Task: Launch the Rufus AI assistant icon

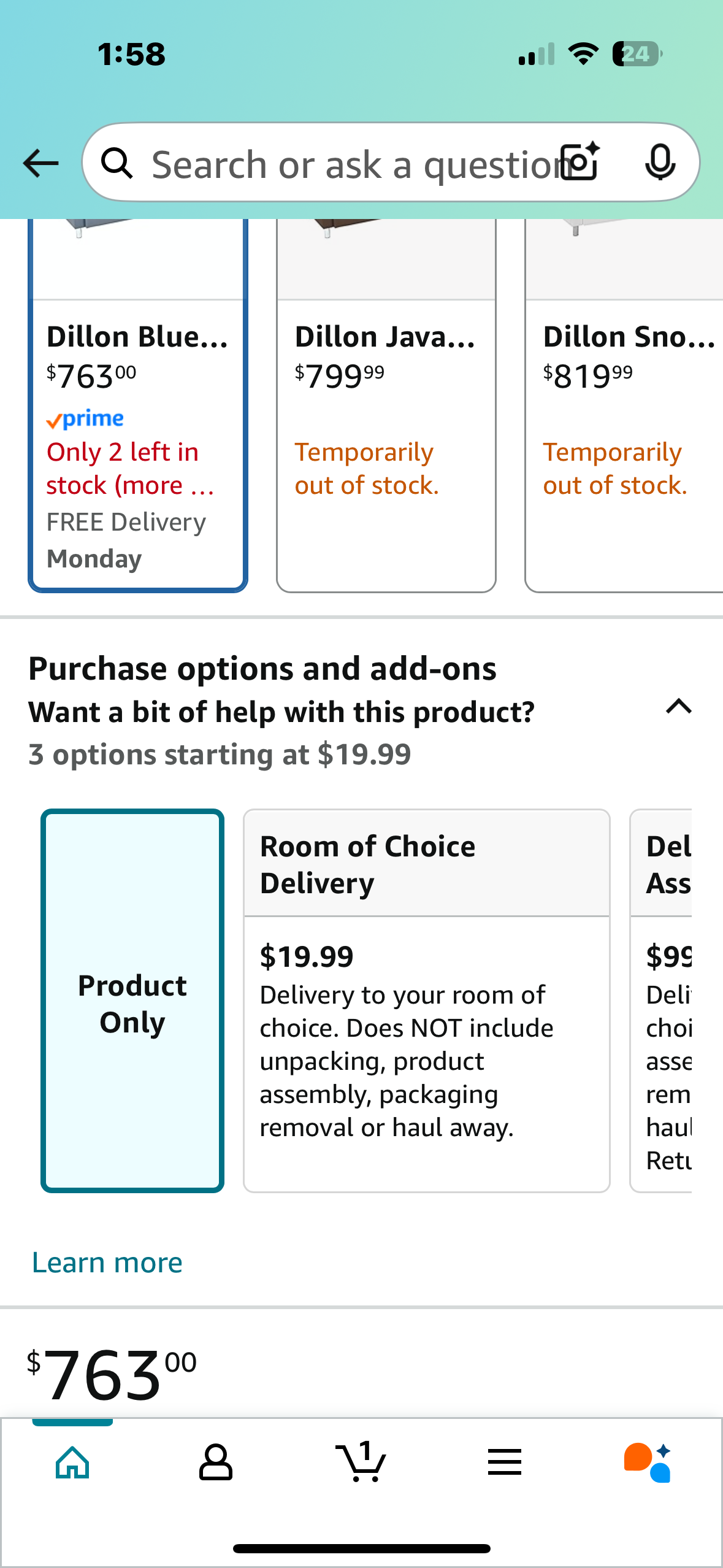Action: point(648,1462)
